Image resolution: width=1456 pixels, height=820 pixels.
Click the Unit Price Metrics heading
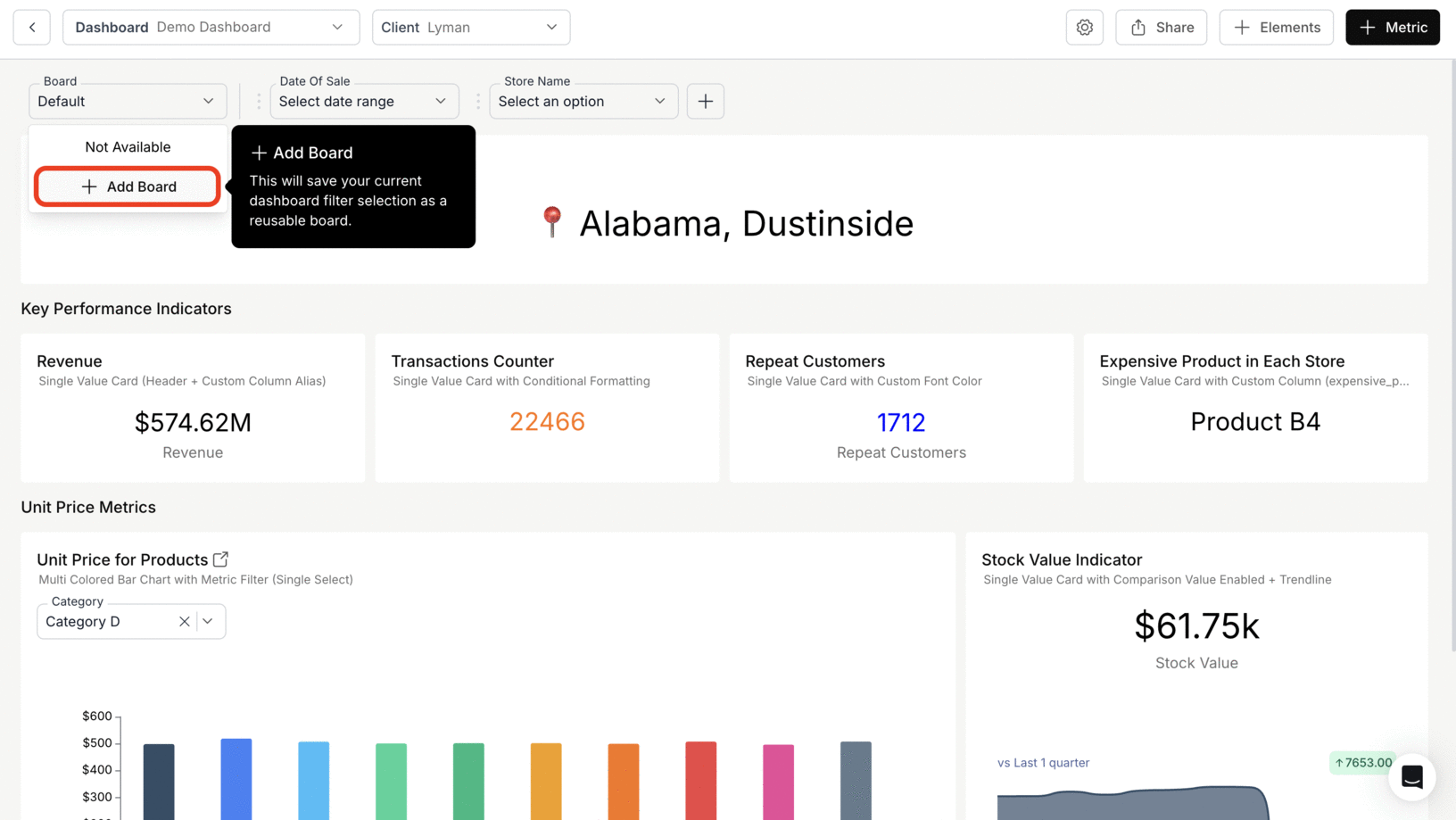[x=88, y=508]
